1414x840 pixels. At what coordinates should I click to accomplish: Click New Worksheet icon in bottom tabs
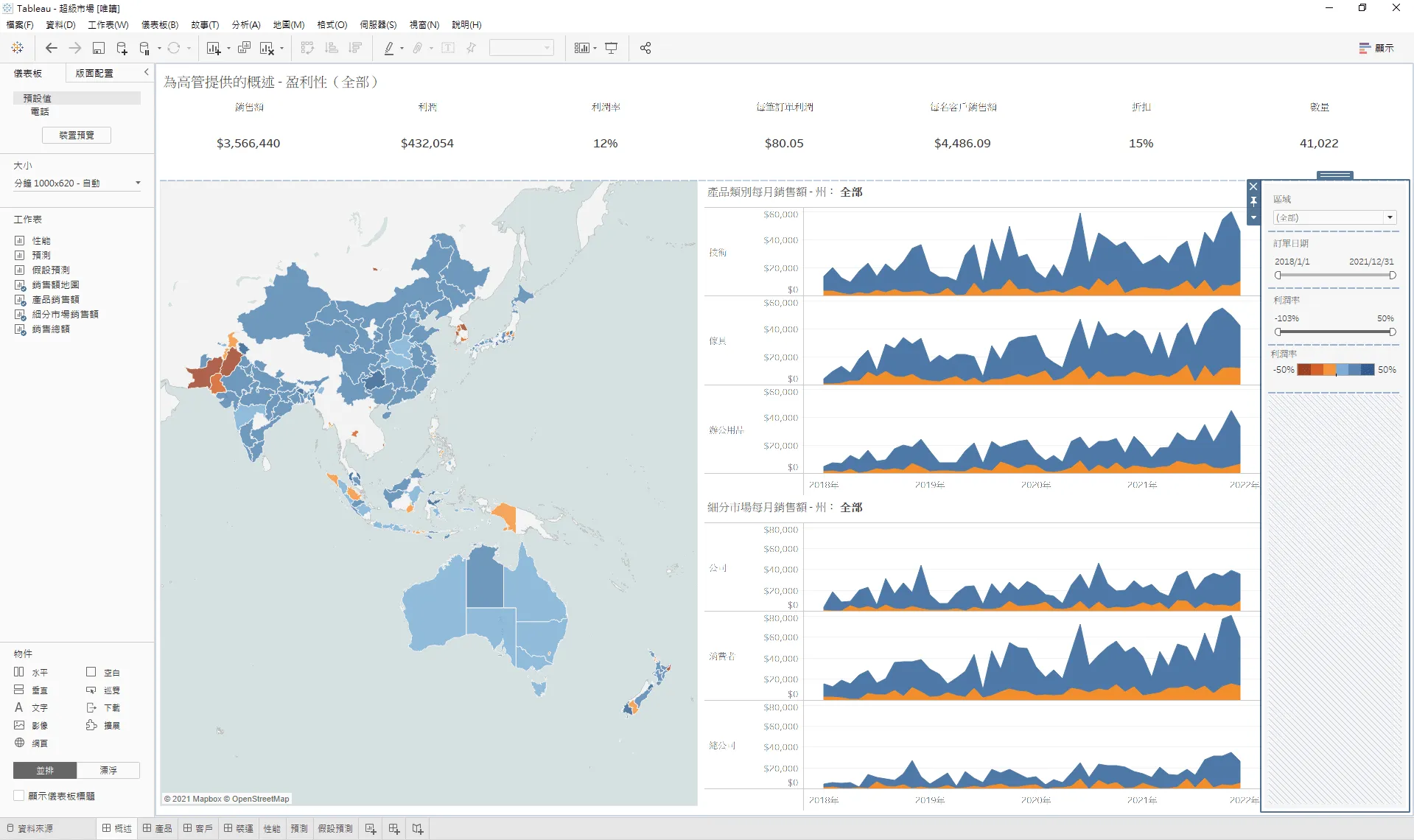click(x=371, y=829)
